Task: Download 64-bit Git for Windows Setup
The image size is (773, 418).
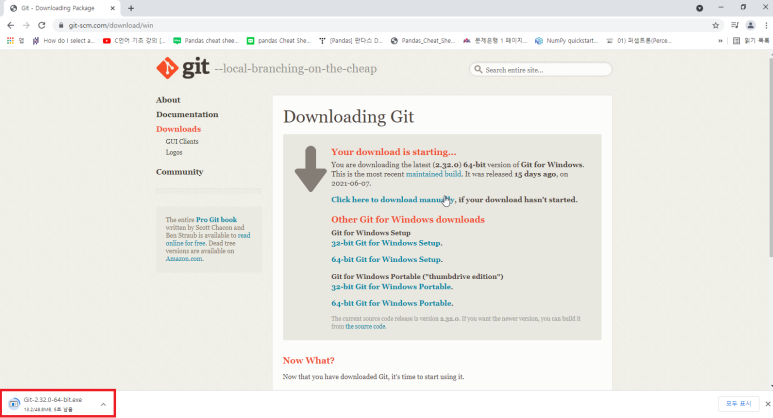Action: click(386, 259)
